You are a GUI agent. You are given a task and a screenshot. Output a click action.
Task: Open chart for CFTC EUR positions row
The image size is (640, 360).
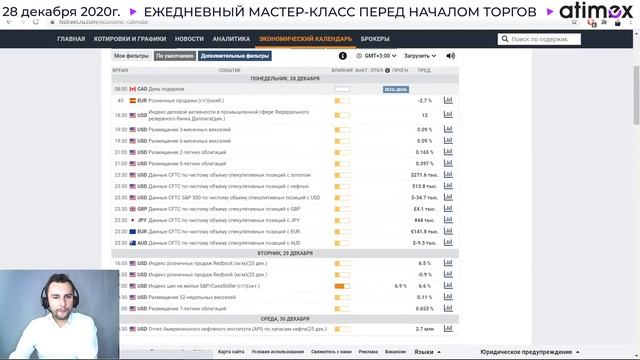(448, 231)
